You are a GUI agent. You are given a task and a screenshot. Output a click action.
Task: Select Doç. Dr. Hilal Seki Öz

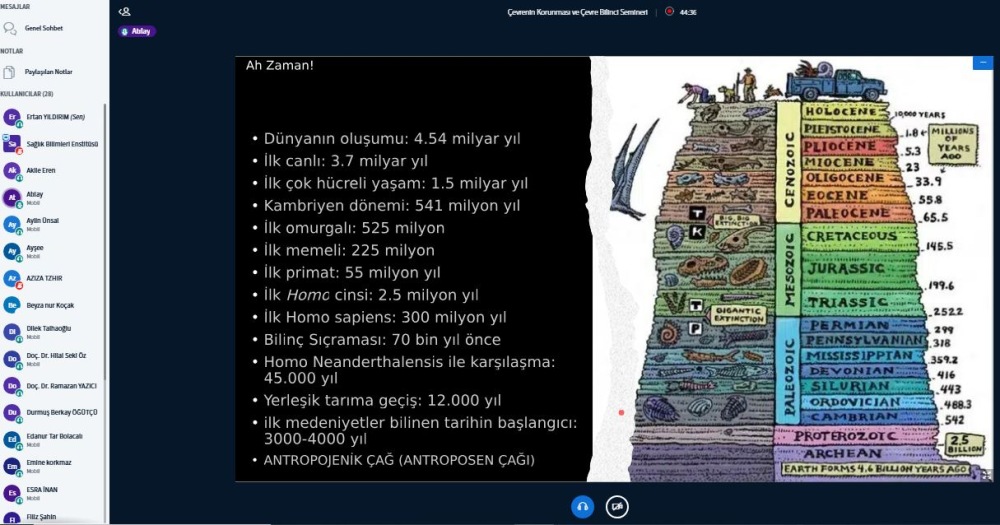point(52,359)
